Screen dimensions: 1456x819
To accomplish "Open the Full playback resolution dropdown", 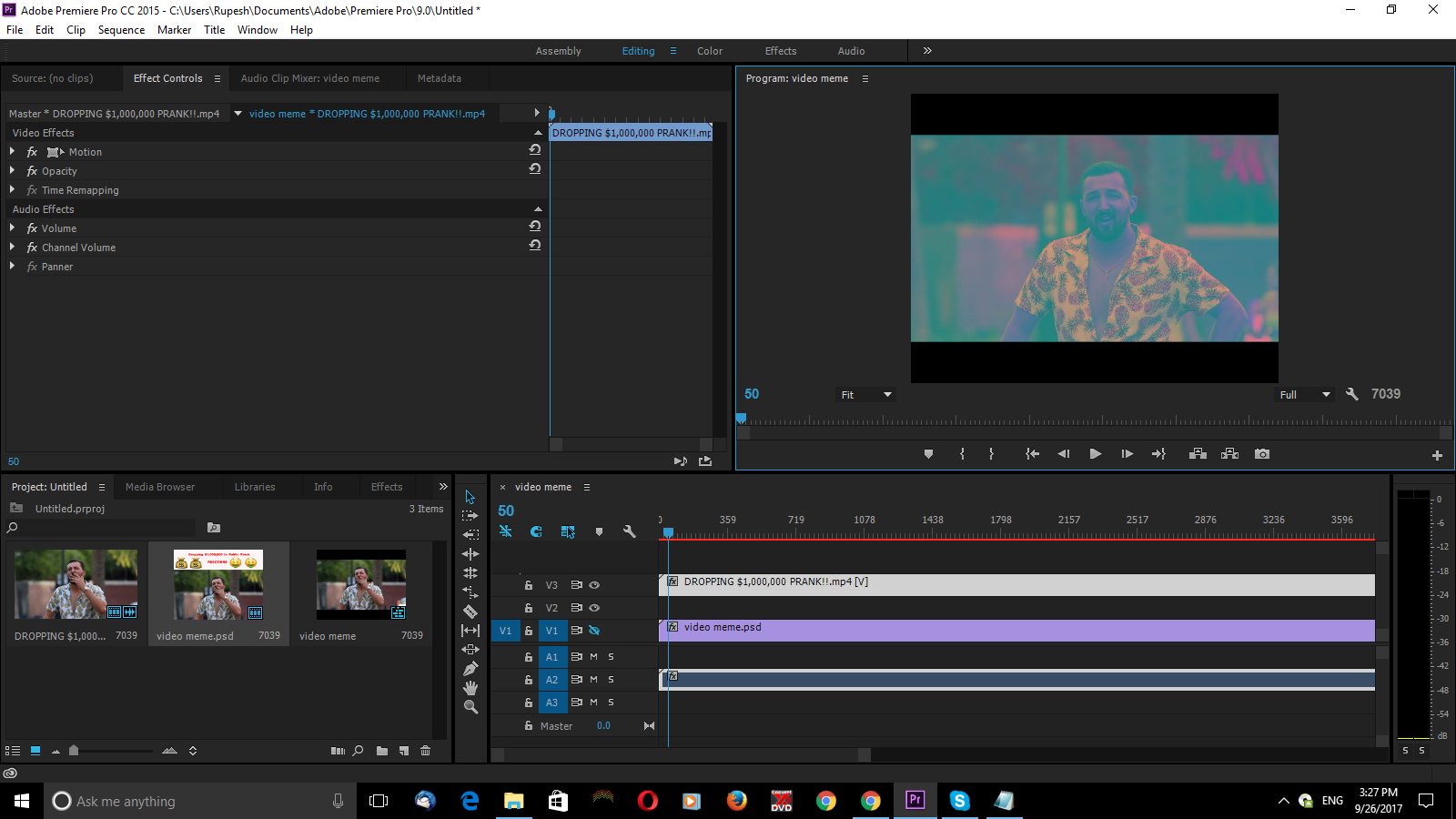I will 1304,395.
